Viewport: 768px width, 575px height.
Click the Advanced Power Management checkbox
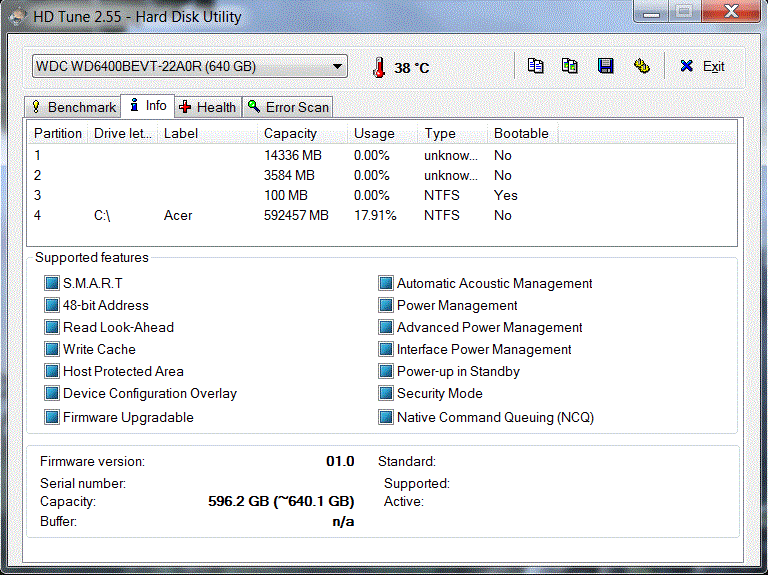click(x=385, y=327)
